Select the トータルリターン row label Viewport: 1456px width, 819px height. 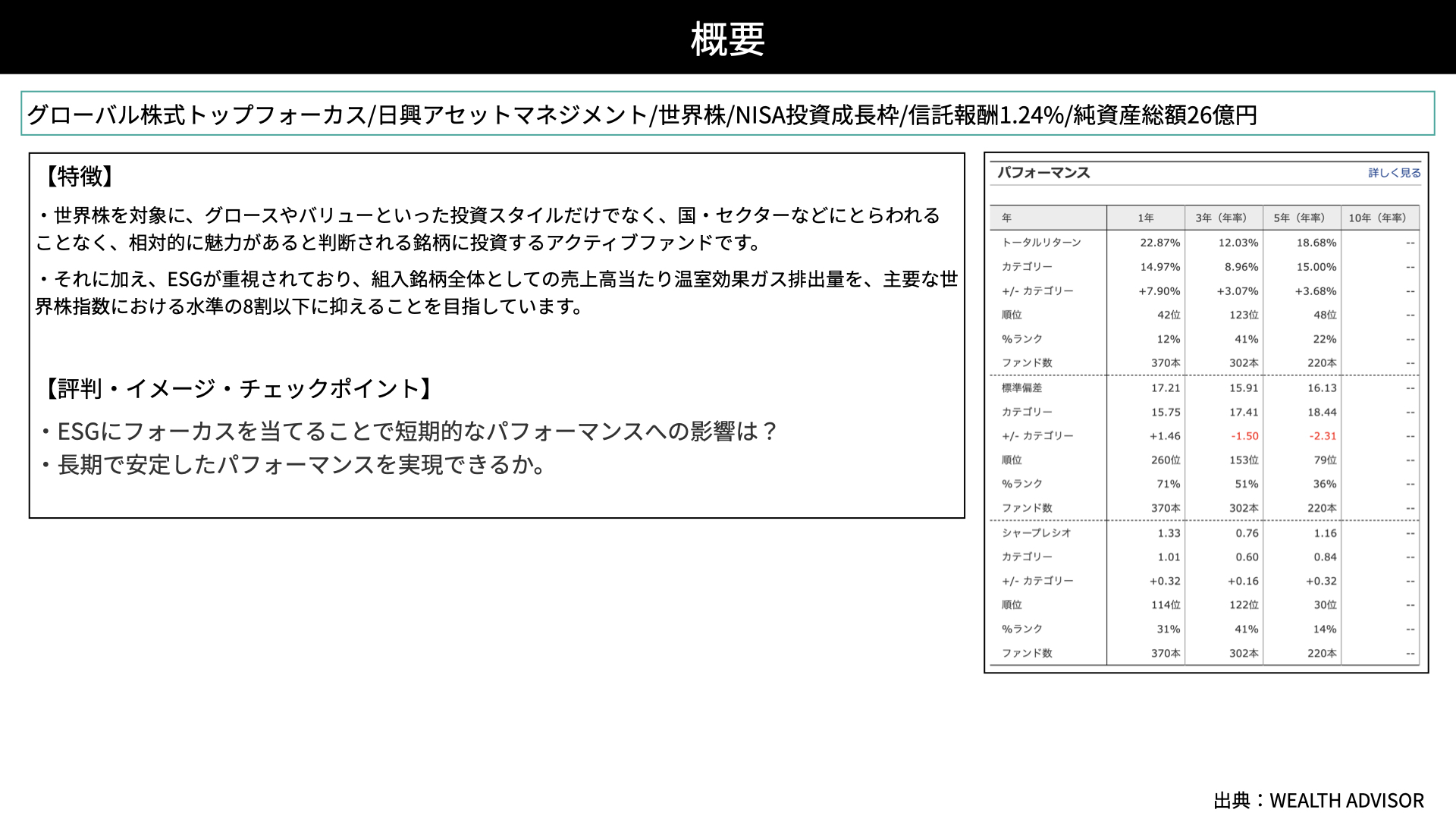click(1041, 243)
